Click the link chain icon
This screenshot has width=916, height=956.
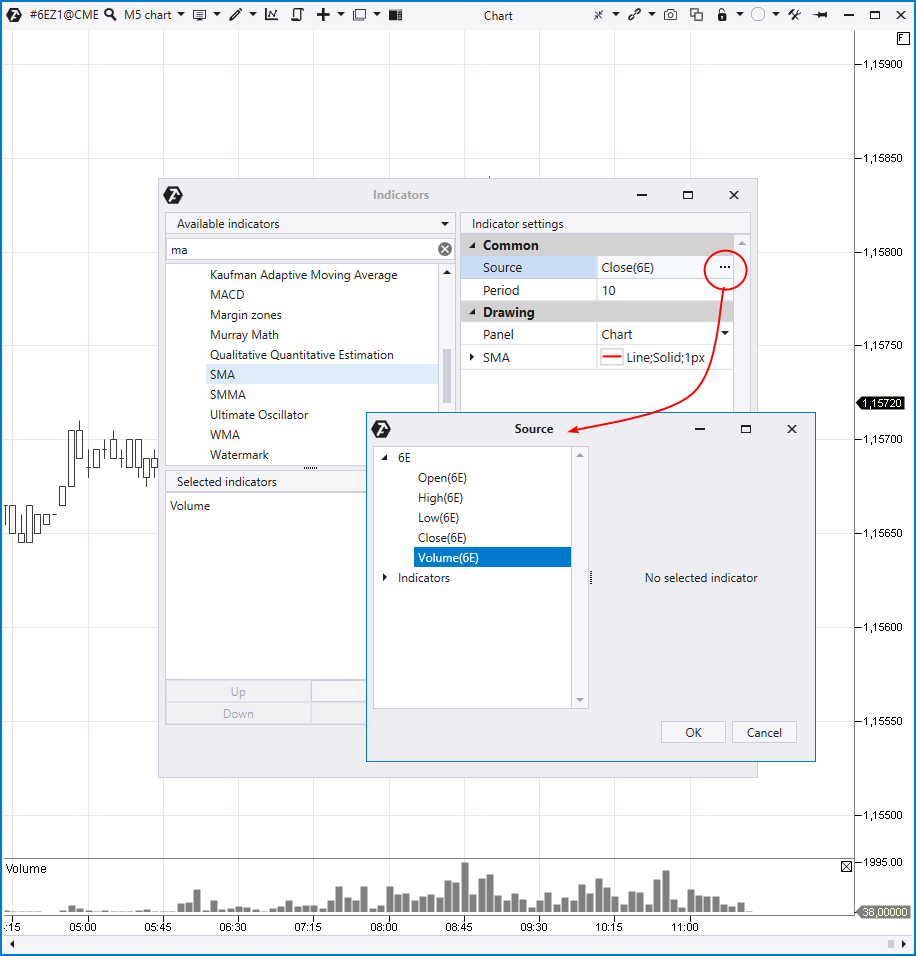point(634,15)
